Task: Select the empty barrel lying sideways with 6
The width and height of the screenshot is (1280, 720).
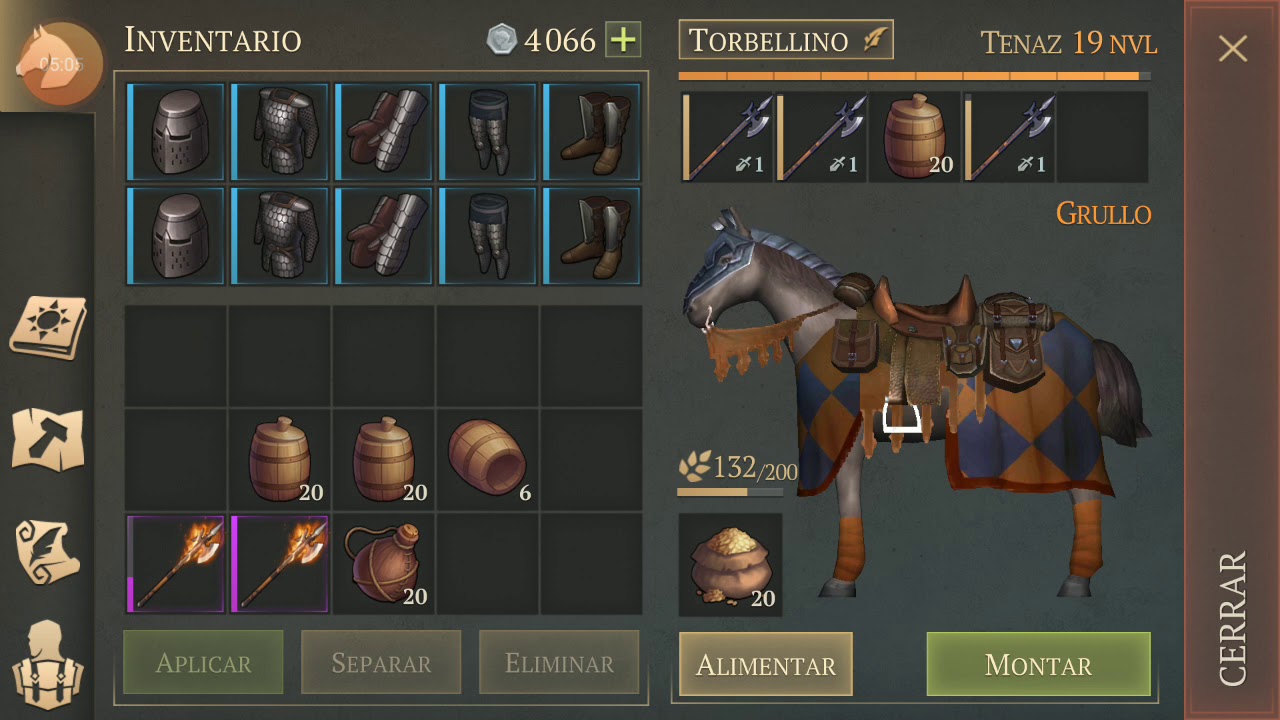Action: 488,459
